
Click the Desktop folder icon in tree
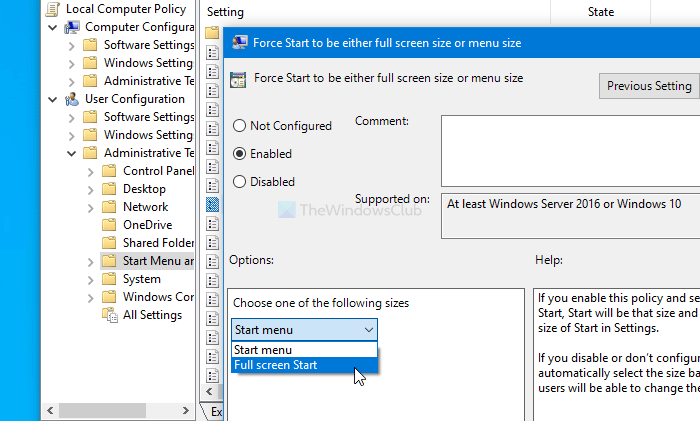(110, 189)
